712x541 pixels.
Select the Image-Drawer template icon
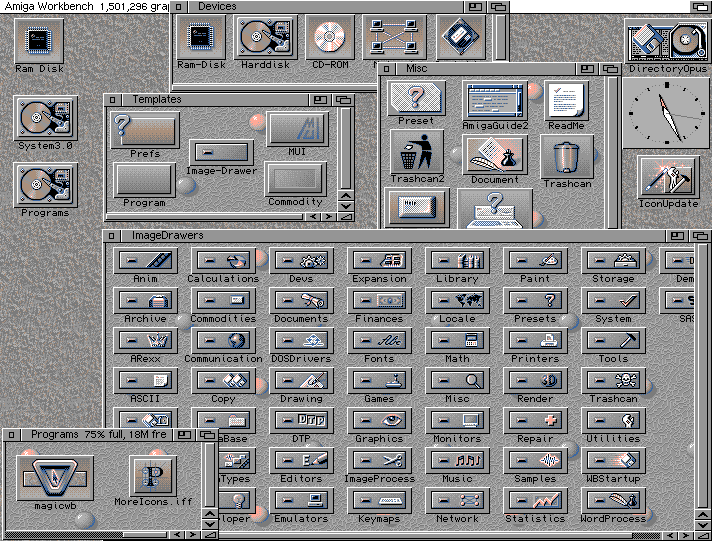[221, 153]
